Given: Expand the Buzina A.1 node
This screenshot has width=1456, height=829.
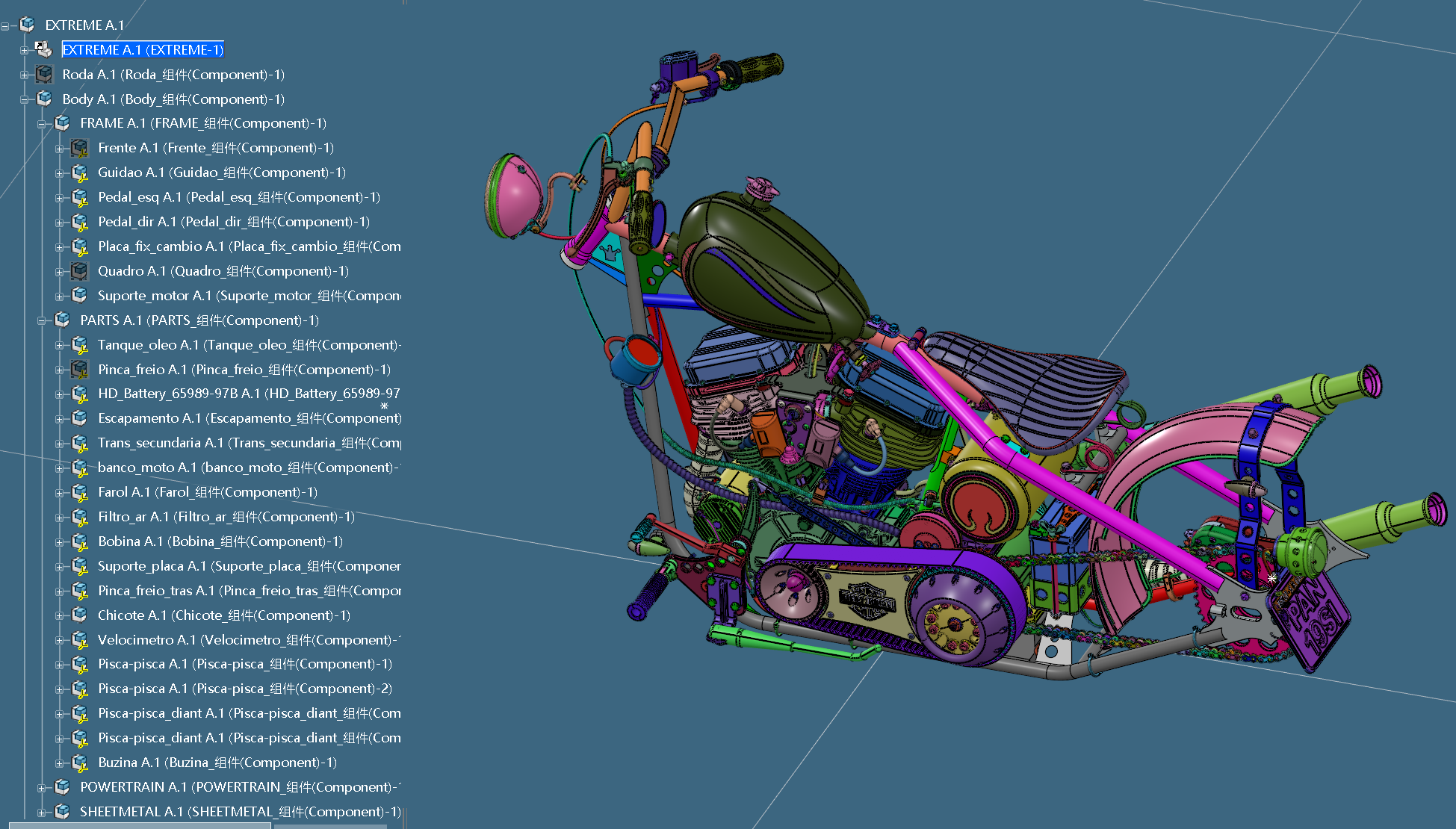Looking at the screenshot, I should [60, 763].
